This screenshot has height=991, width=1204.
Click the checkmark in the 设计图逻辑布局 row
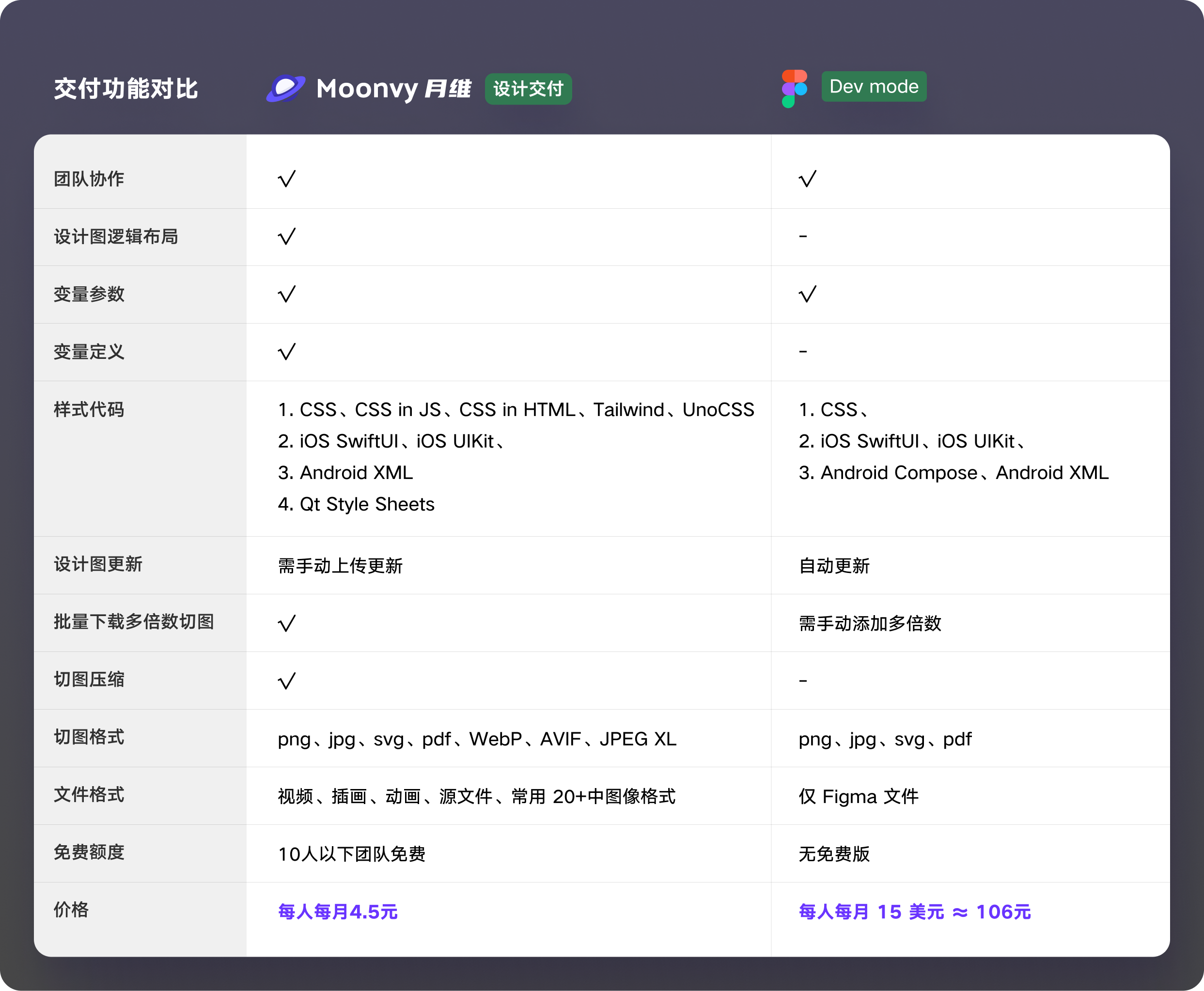click(x=286, y=236)
